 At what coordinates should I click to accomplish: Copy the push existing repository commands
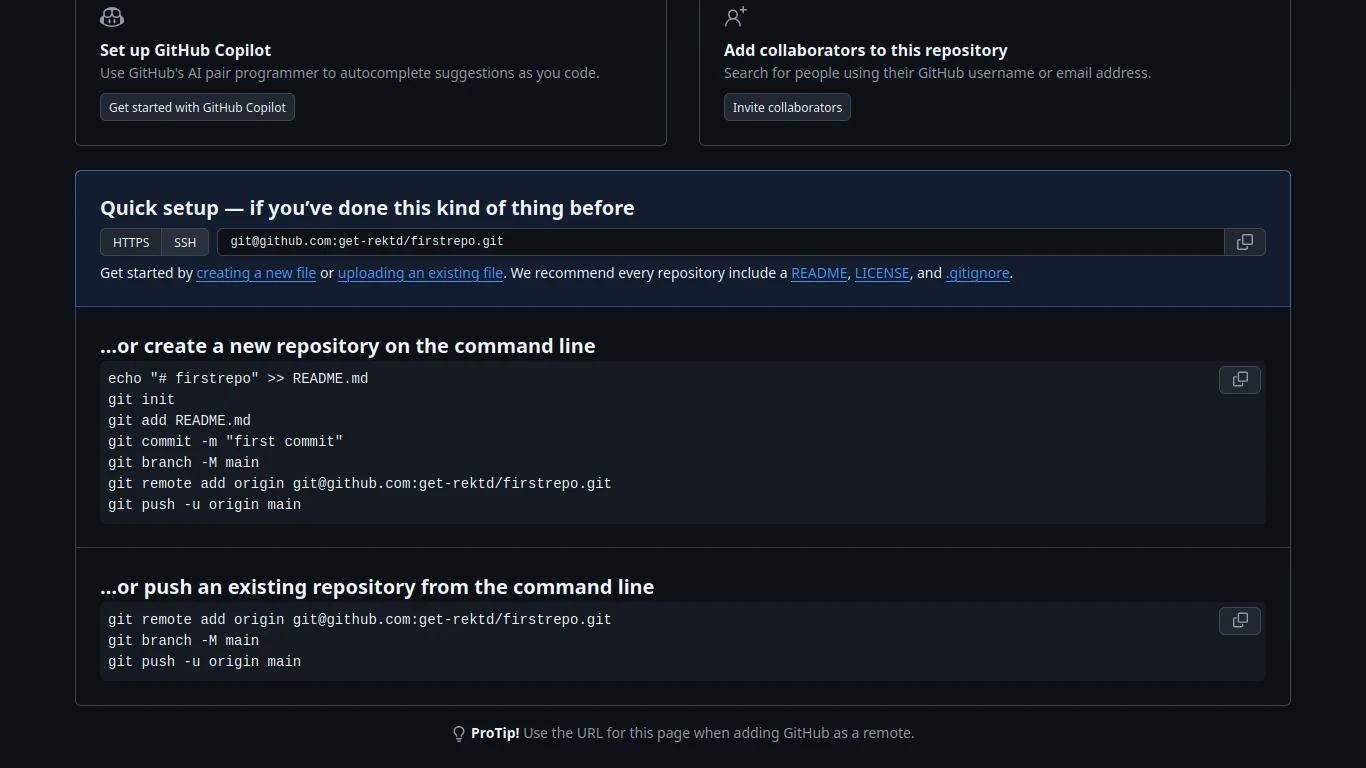coord(1239,620)
